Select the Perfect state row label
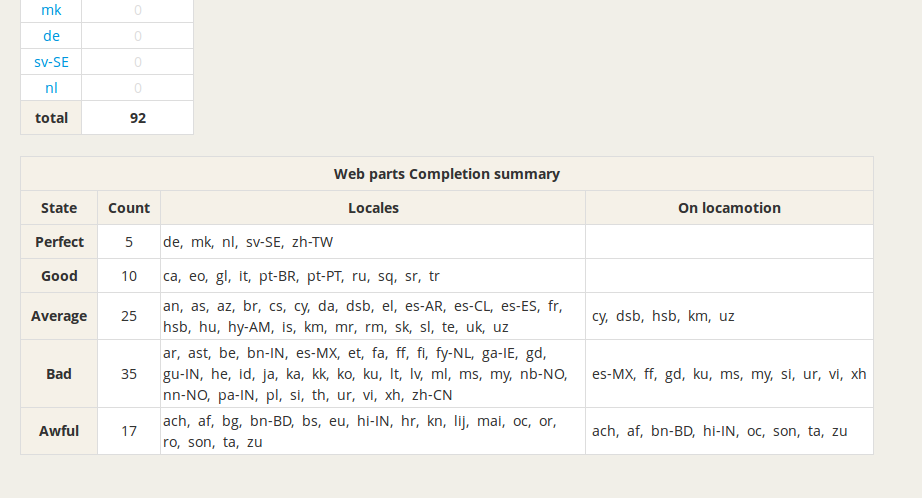Viewport: 922px width, 498px height. click(59, 242)
